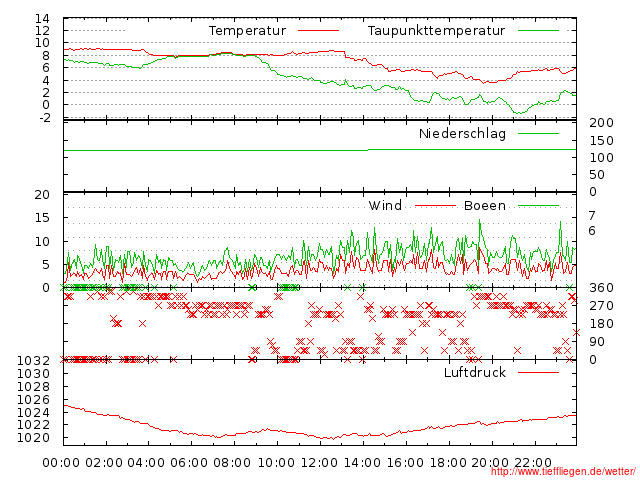The height and width of the screenshot is (480, 640).
Task: Click the 270 wind direction axis value
Action: click(x=601, y=306)
